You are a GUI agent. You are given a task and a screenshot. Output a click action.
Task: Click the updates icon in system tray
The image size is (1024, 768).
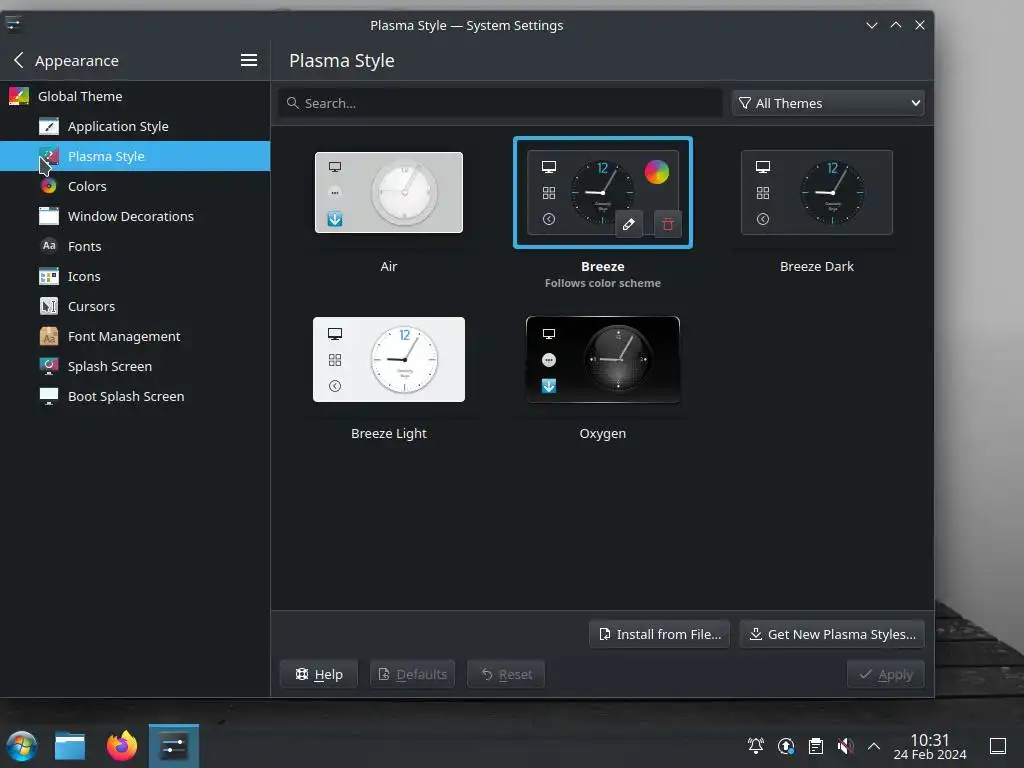[x=786, y=746]
